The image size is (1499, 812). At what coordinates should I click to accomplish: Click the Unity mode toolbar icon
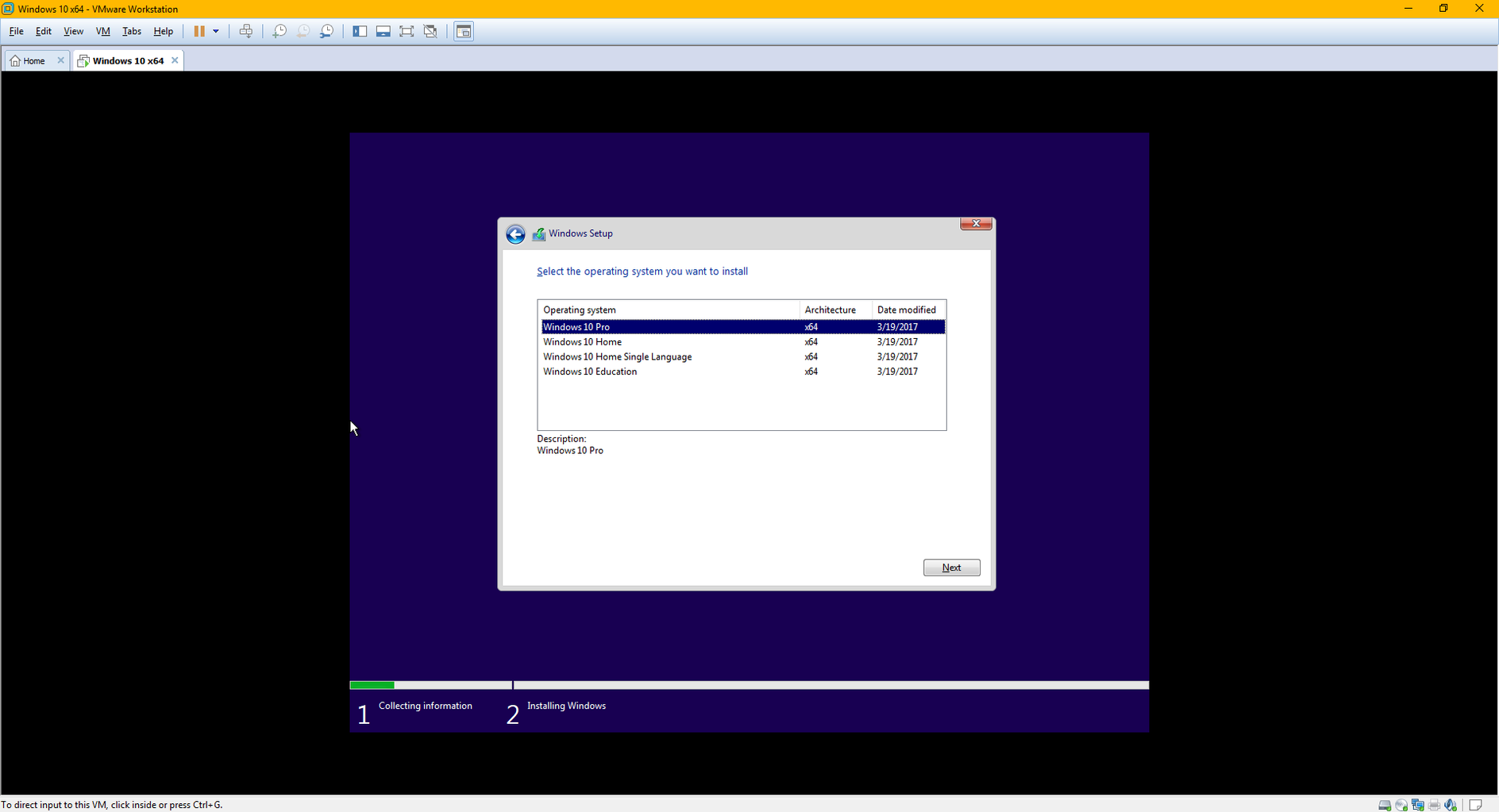point(431,32)
